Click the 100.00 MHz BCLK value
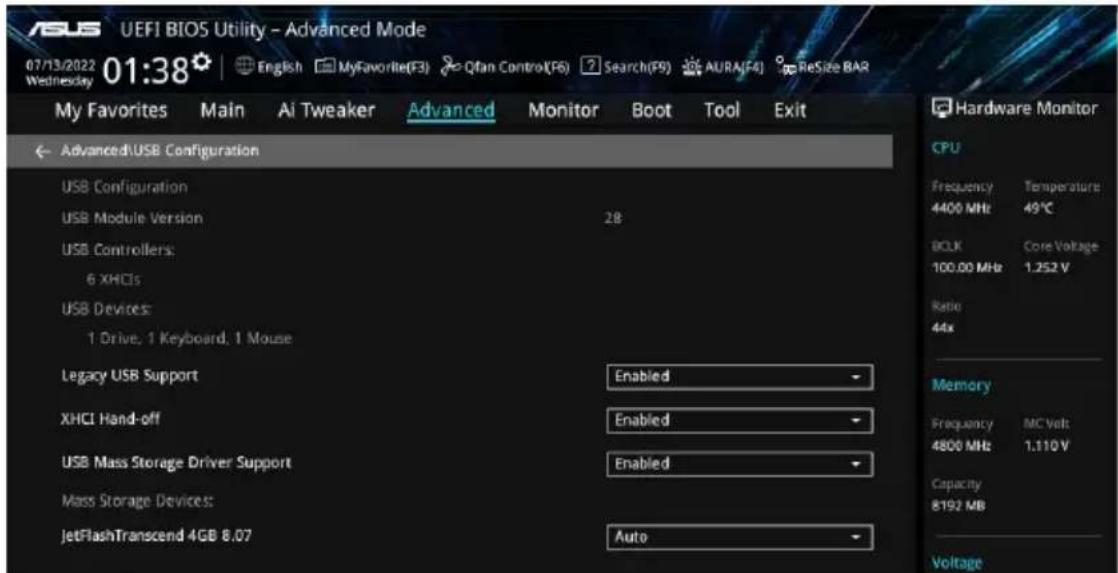 click(x=966, y=267)
